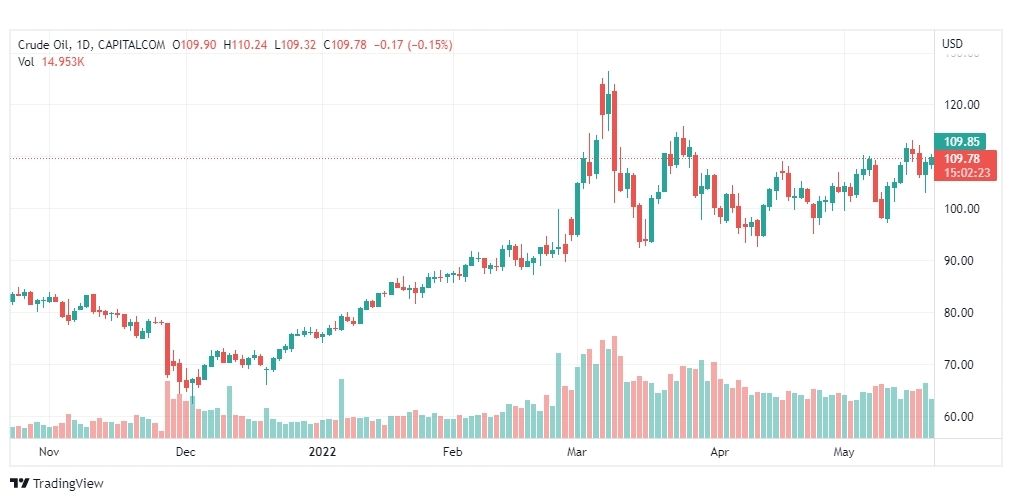Click the Feb time axis label

point(452,451)
